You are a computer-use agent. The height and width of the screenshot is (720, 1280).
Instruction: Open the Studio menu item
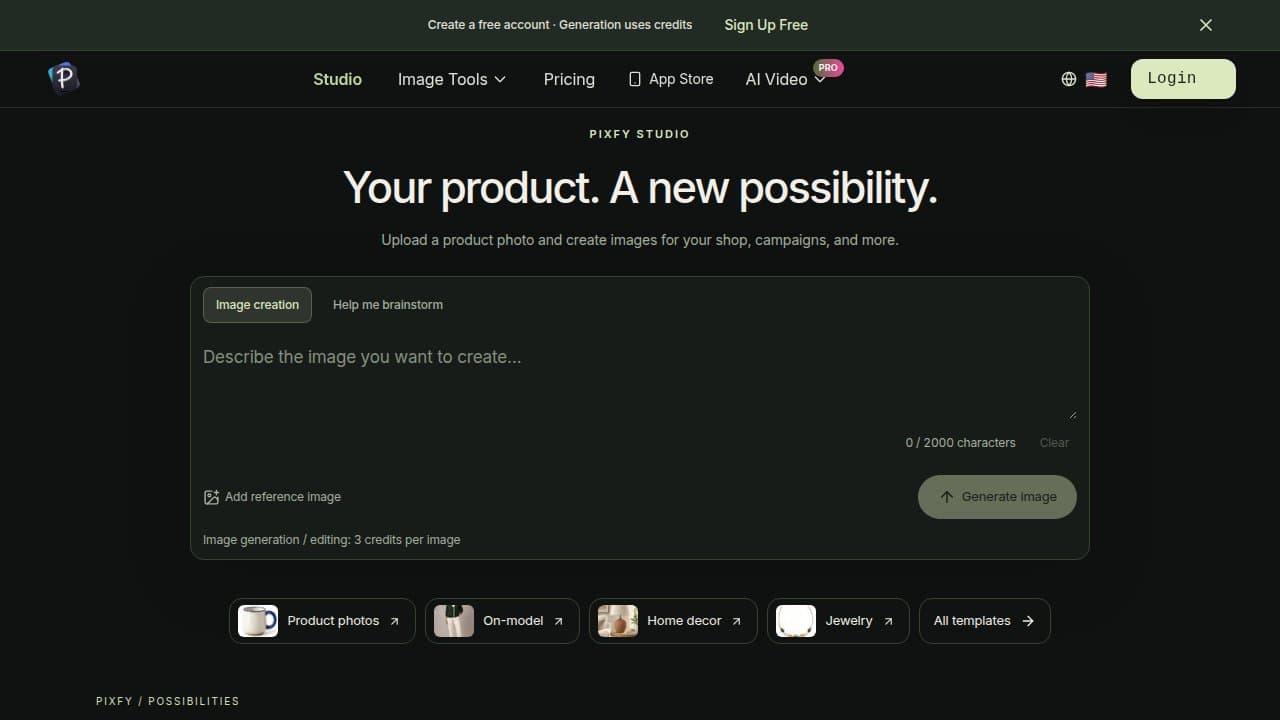coord(337,79)
